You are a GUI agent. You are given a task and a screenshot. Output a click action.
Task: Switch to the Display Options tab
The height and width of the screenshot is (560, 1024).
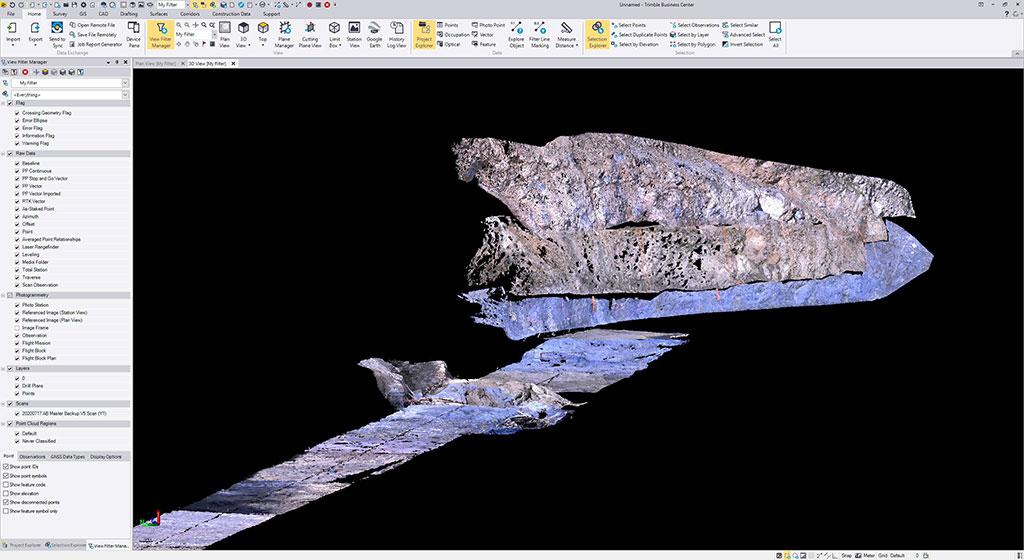point(106,457)
